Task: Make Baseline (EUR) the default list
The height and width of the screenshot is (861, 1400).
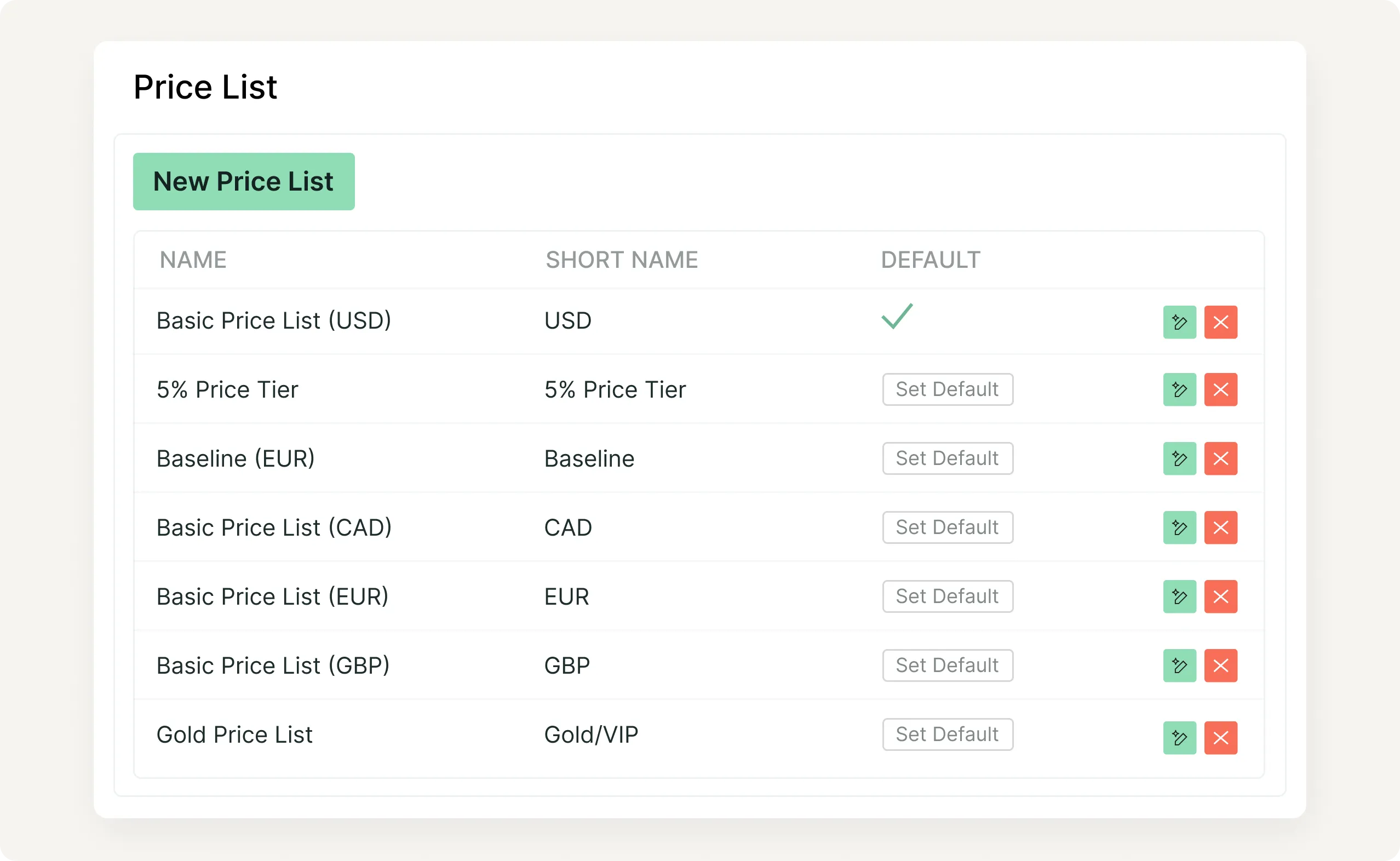Action: [x=948, y=458]
